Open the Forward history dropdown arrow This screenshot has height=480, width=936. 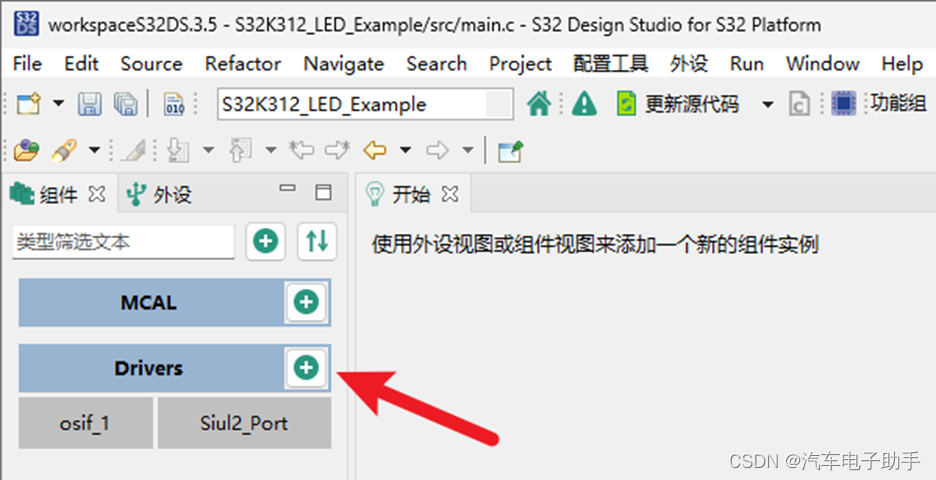click(x=468, y=150)
